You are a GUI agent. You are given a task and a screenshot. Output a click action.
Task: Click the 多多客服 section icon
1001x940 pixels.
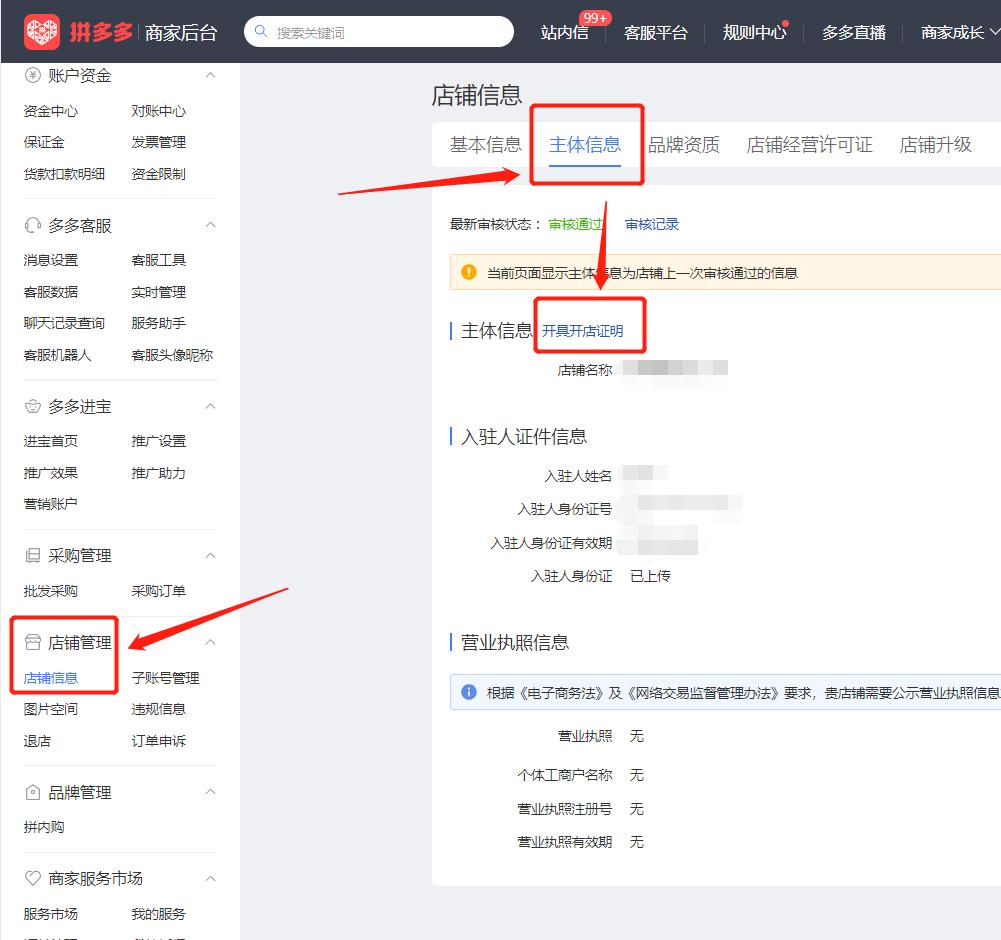30,224
